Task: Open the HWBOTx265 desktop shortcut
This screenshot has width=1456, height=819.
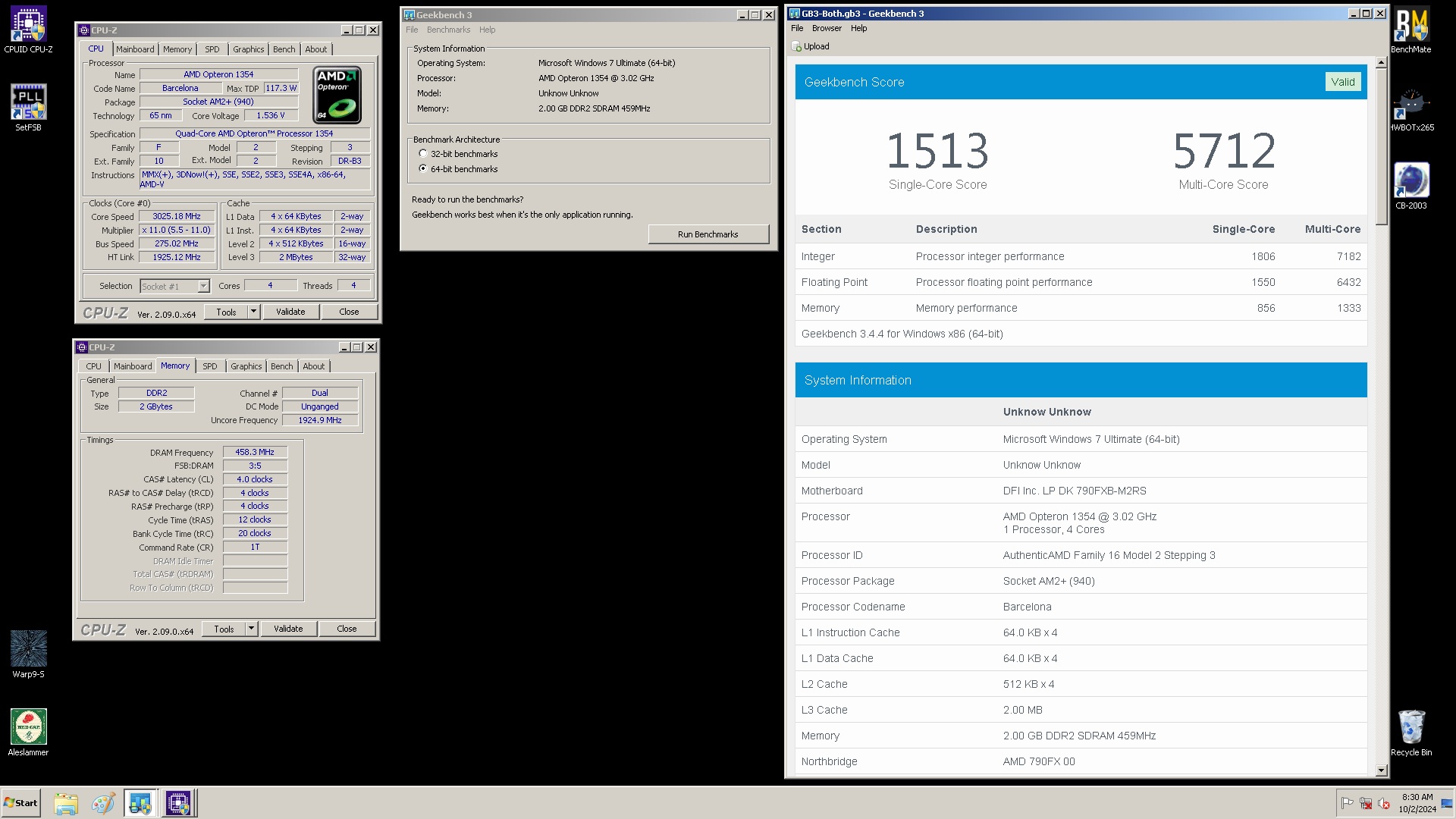Action: tap(1410, 108)
